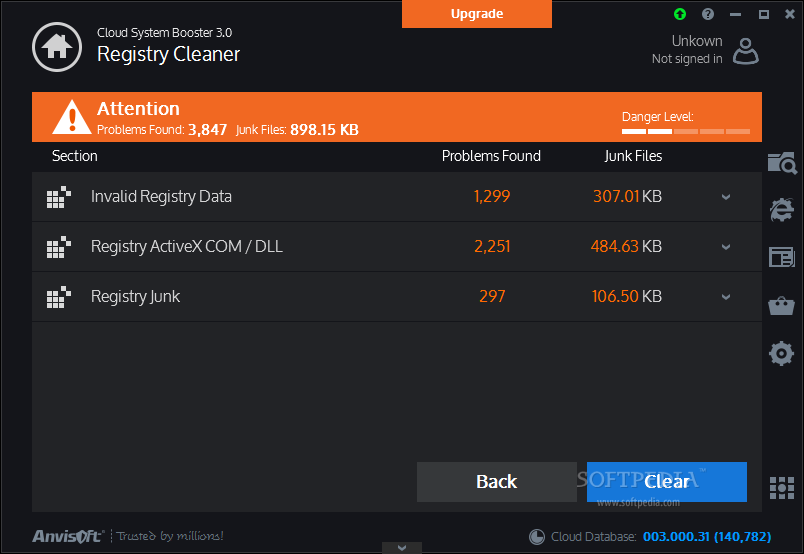Viewport: 804px width, 554px height.
Task: Click the 1,299 problems value
Action: coord(492,196)
